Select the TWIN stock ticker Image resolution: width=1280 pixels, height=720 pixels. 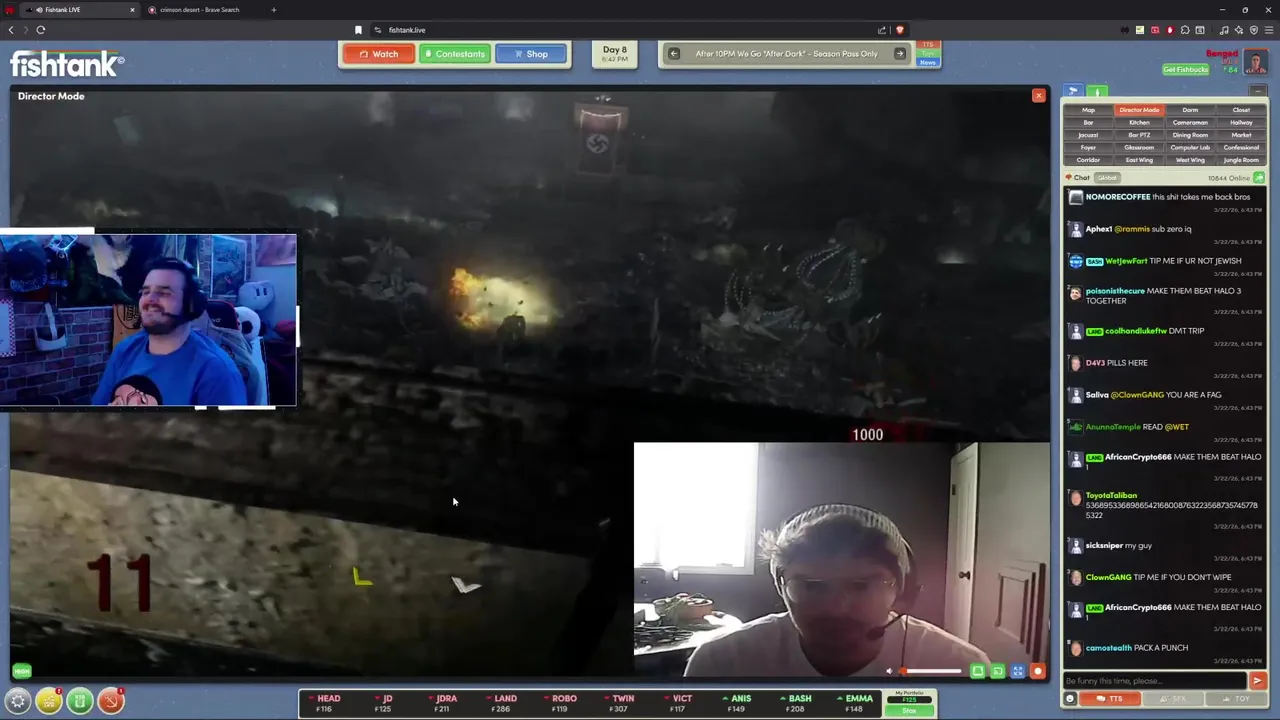618,703
